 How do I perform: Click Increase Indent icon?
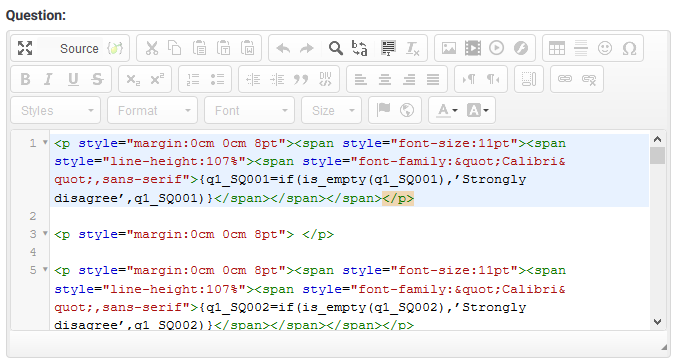pos(277,79)
